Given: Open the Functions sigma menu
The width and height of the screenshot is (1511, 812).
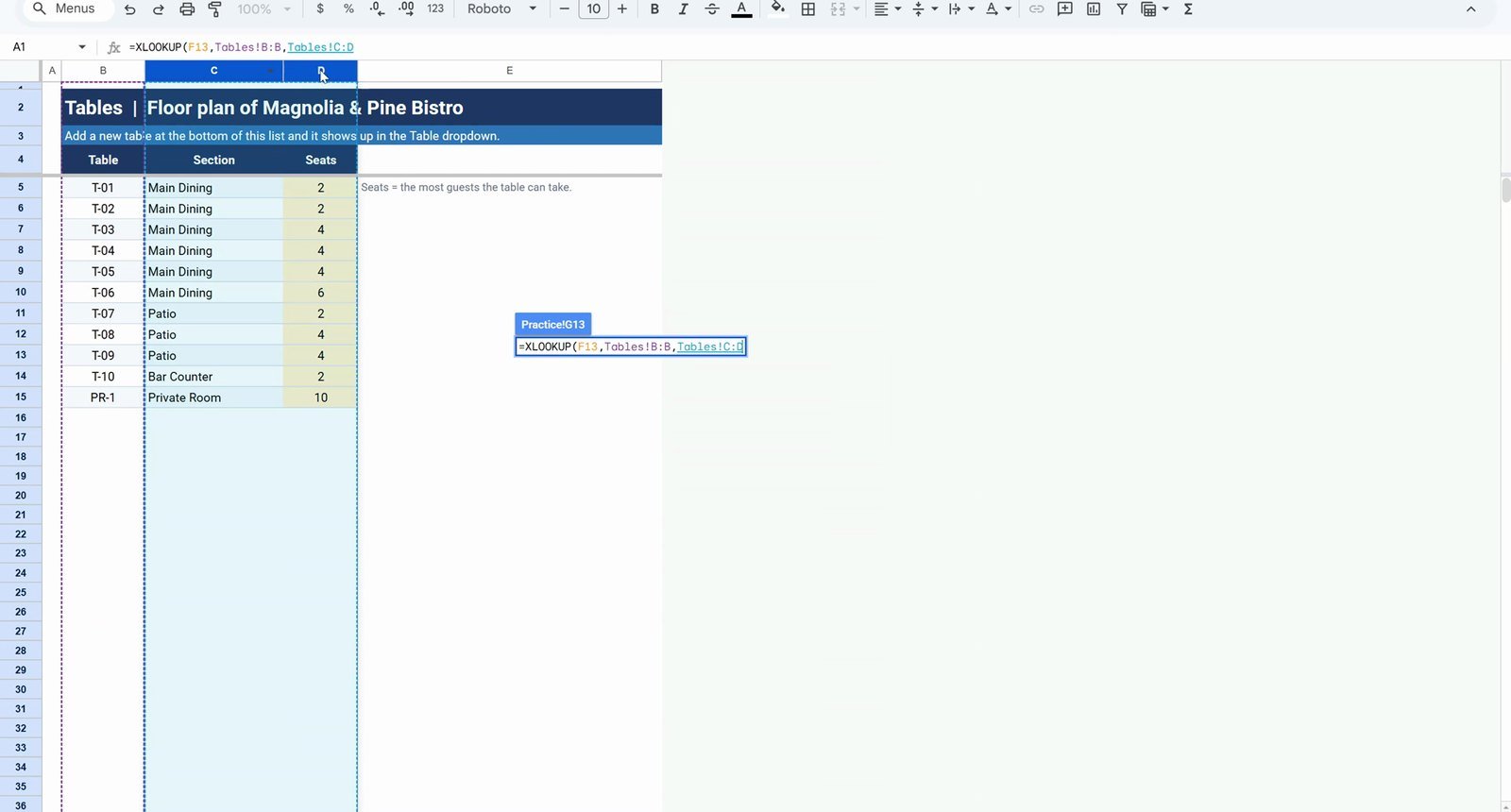Looking at the screenshot, I should 1188,8.
